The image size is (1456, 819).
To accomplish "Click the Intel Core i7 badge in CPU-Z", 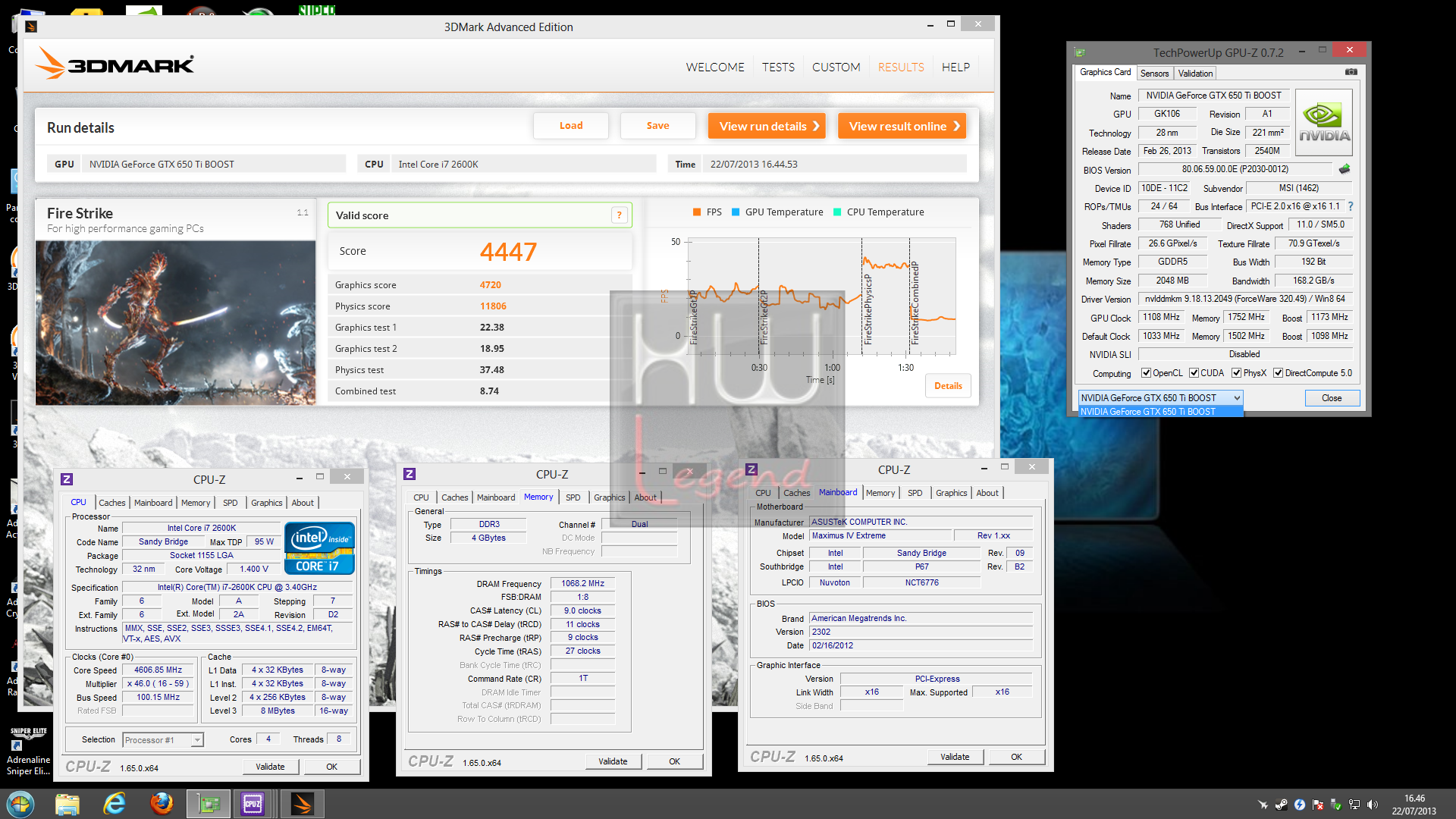I will (319, 548).
